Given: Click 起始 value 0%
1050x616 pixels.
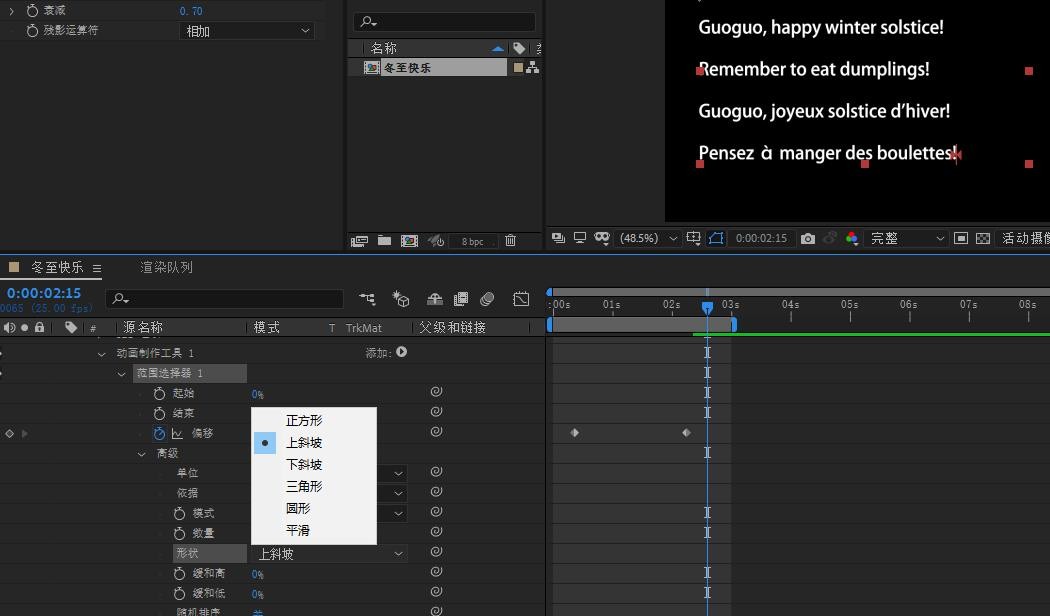Looking at the screenshot, I should pyautogui.click(x=258, y=394).
